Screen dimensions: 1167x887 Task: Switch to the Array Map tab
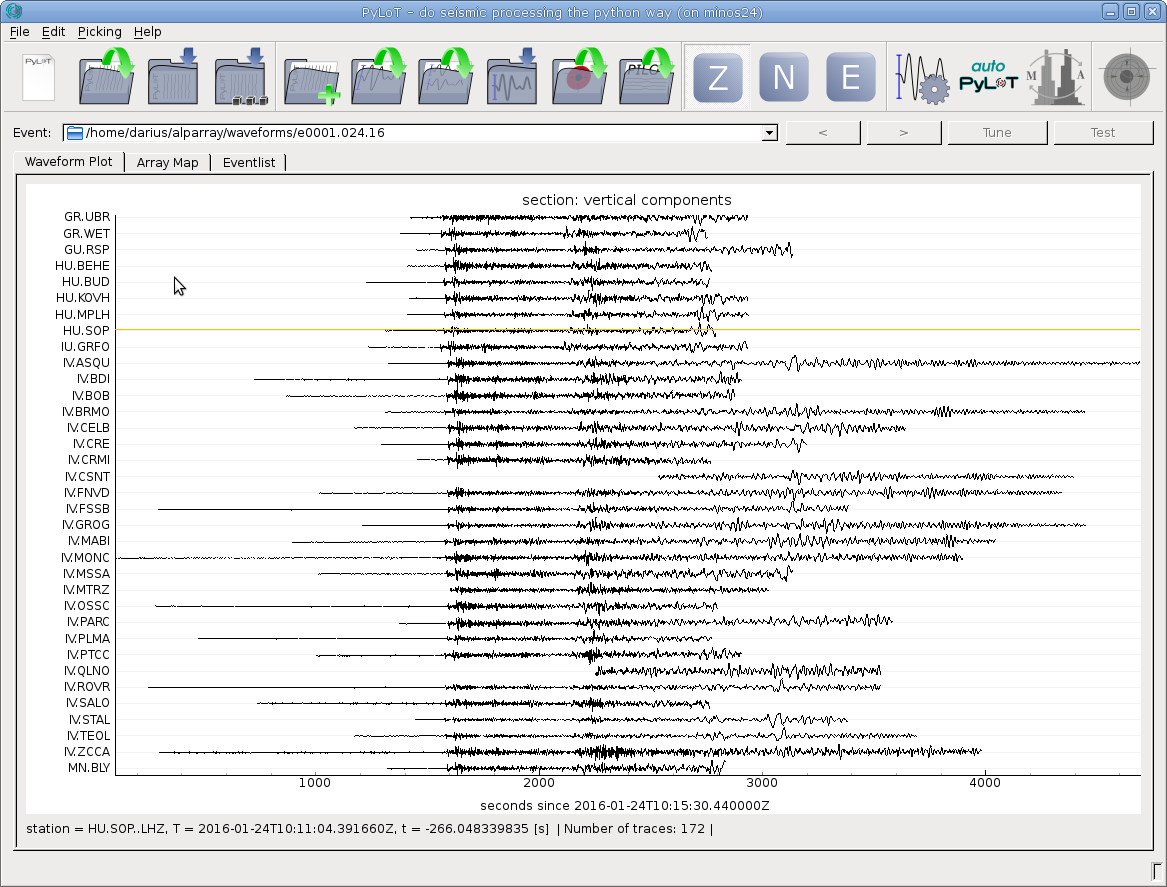[x=167, y=162]
